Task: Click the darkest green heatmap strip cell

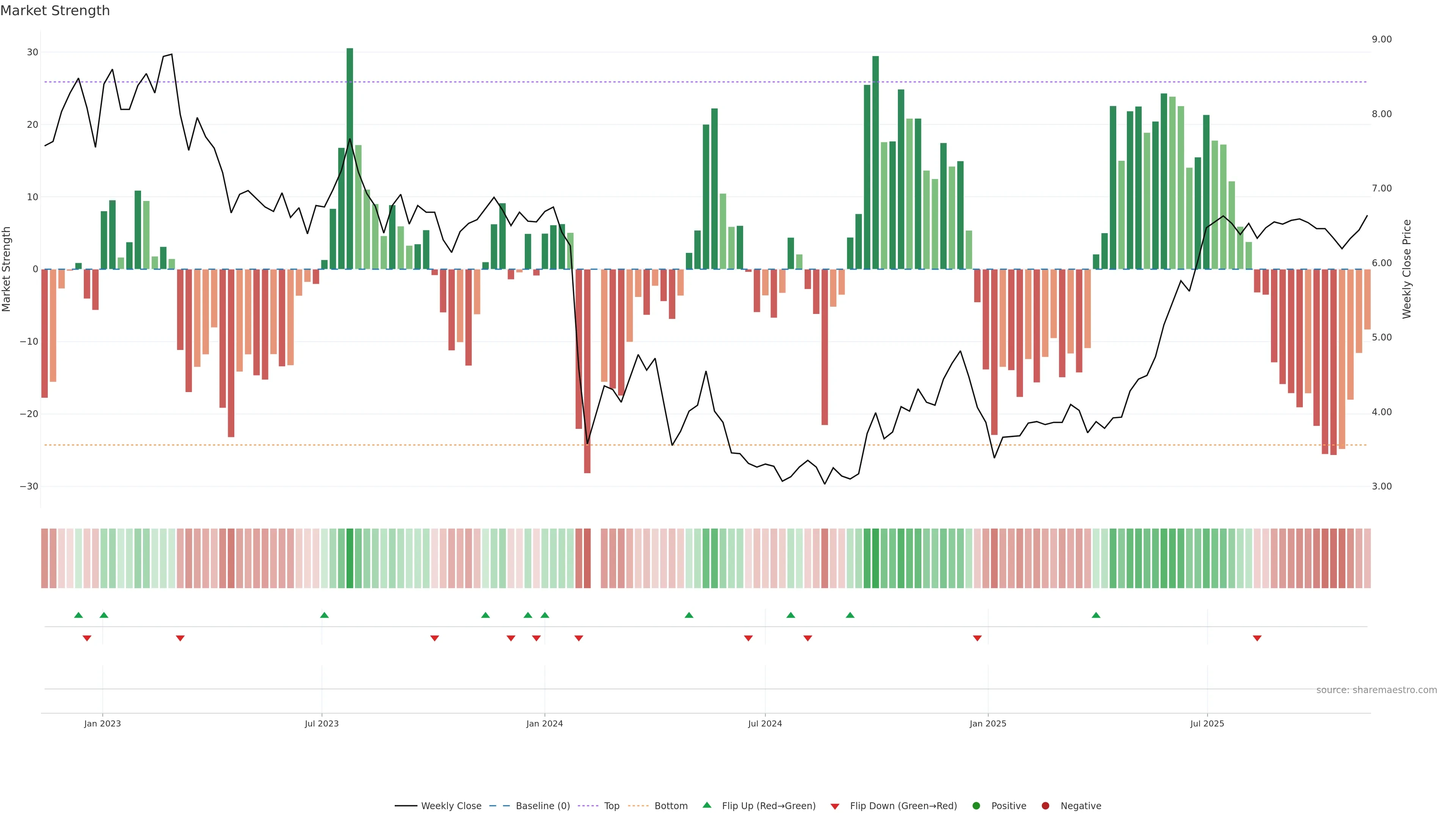Action: (x=350, y=559)
